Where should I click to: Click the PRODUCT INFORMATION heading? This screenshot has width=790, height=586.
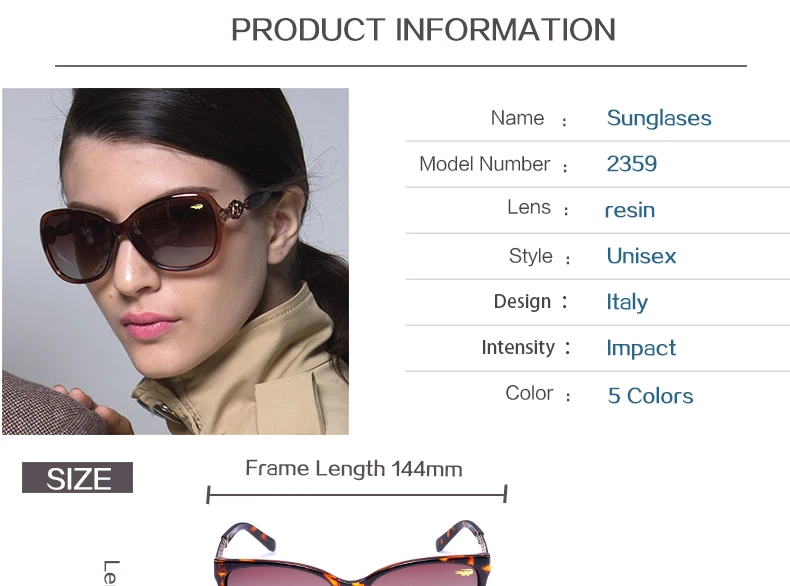point(423,30)
